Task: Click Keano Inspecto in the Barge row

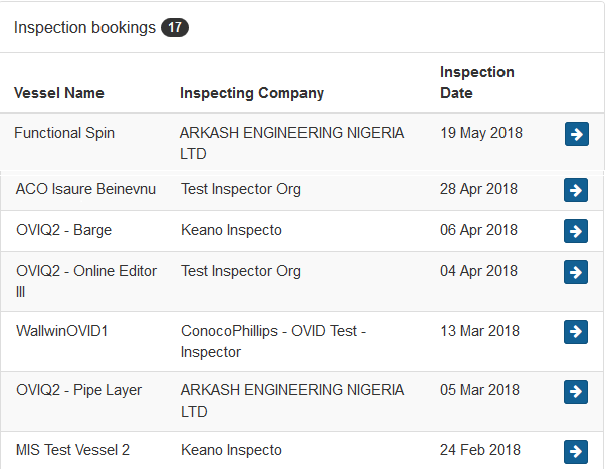Action: (x=231, y=230)
